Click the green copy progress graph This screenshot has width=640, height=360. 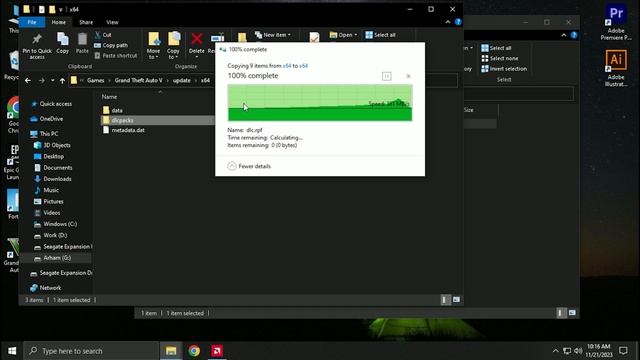pos(320,102)
